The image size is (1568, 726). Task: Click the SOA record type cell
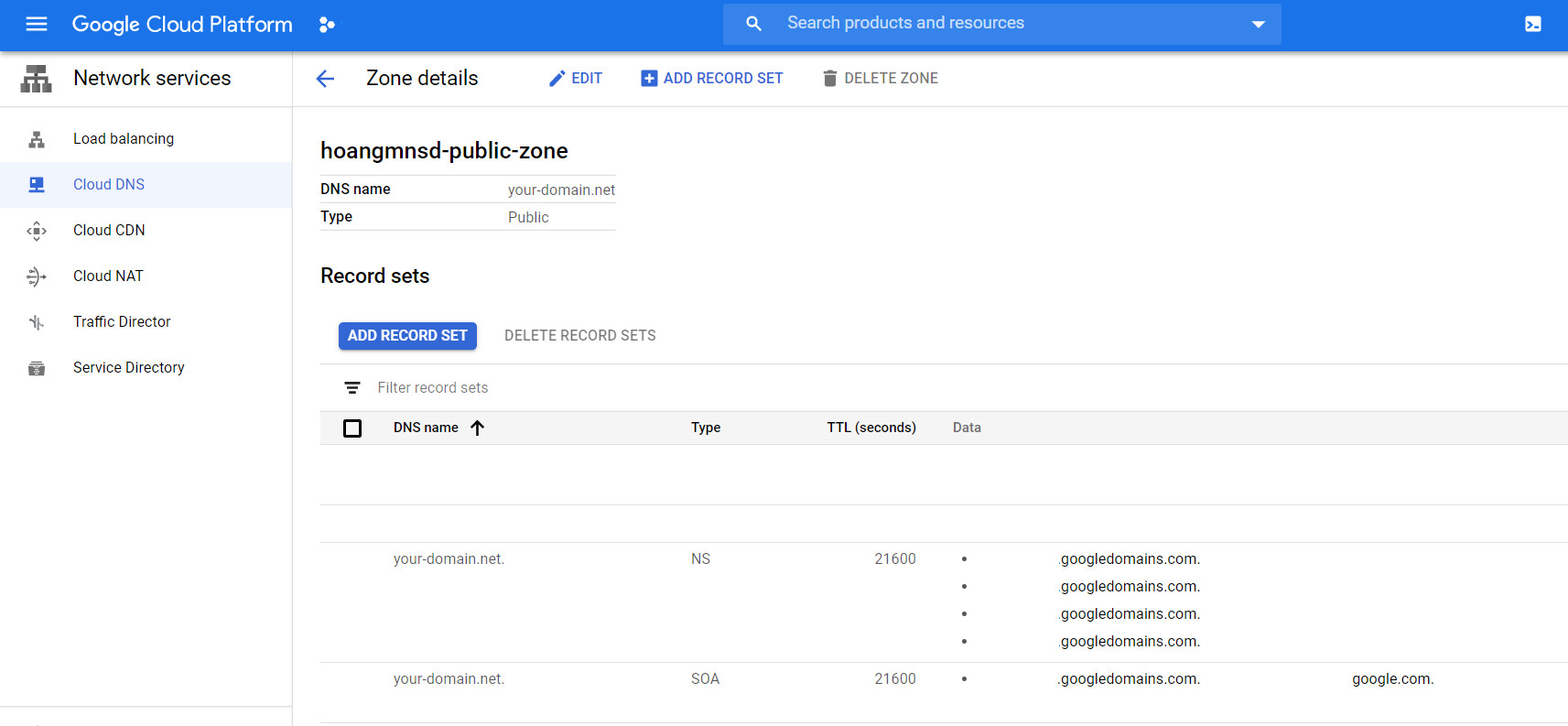click(x=705, y=679)
